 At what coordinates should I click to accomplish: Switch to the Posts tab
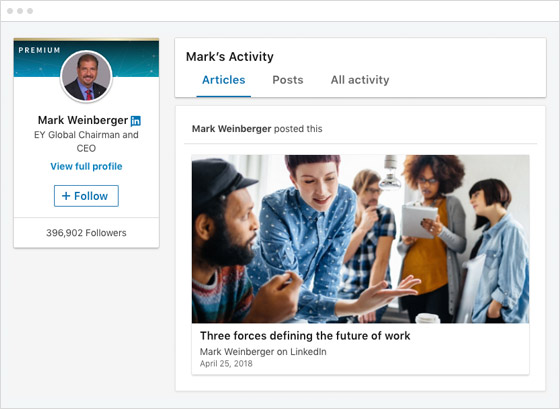point(288,80)
